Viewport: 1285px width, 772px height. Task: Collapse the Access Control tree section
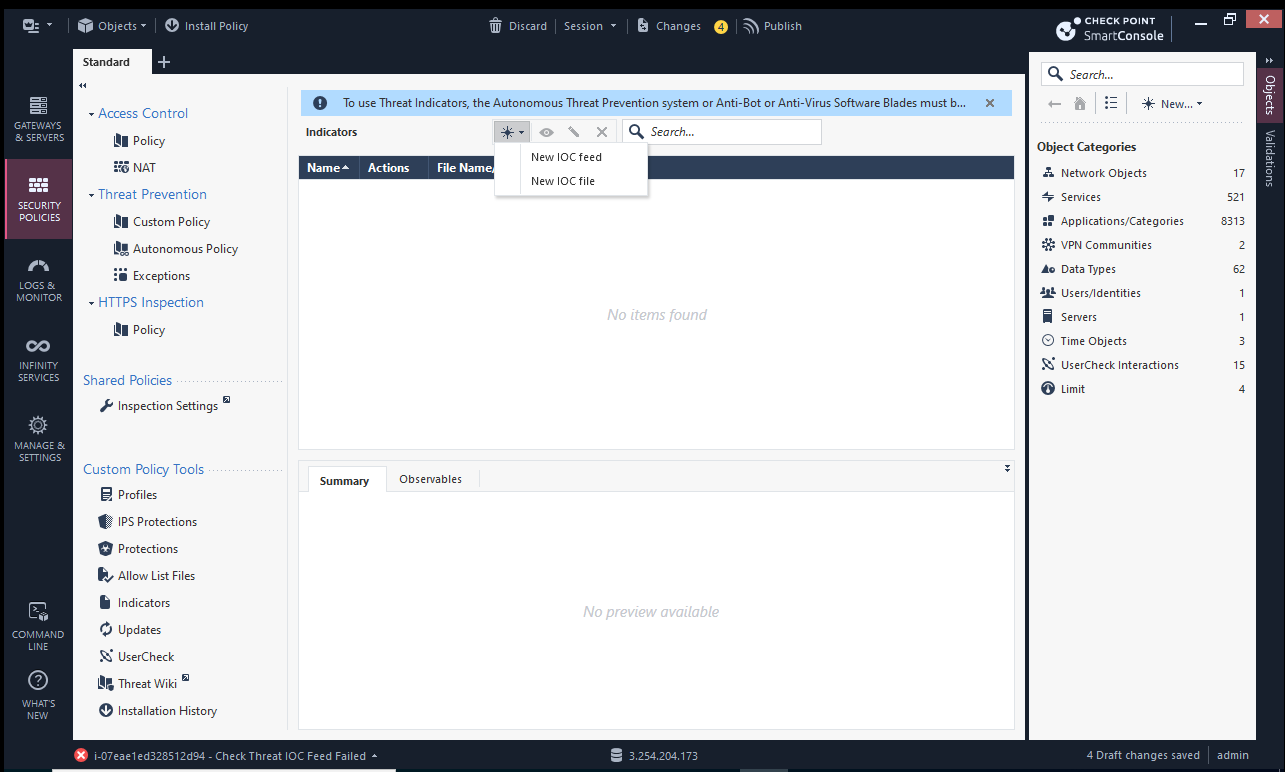pyautogui.click(x=92, y=114)
